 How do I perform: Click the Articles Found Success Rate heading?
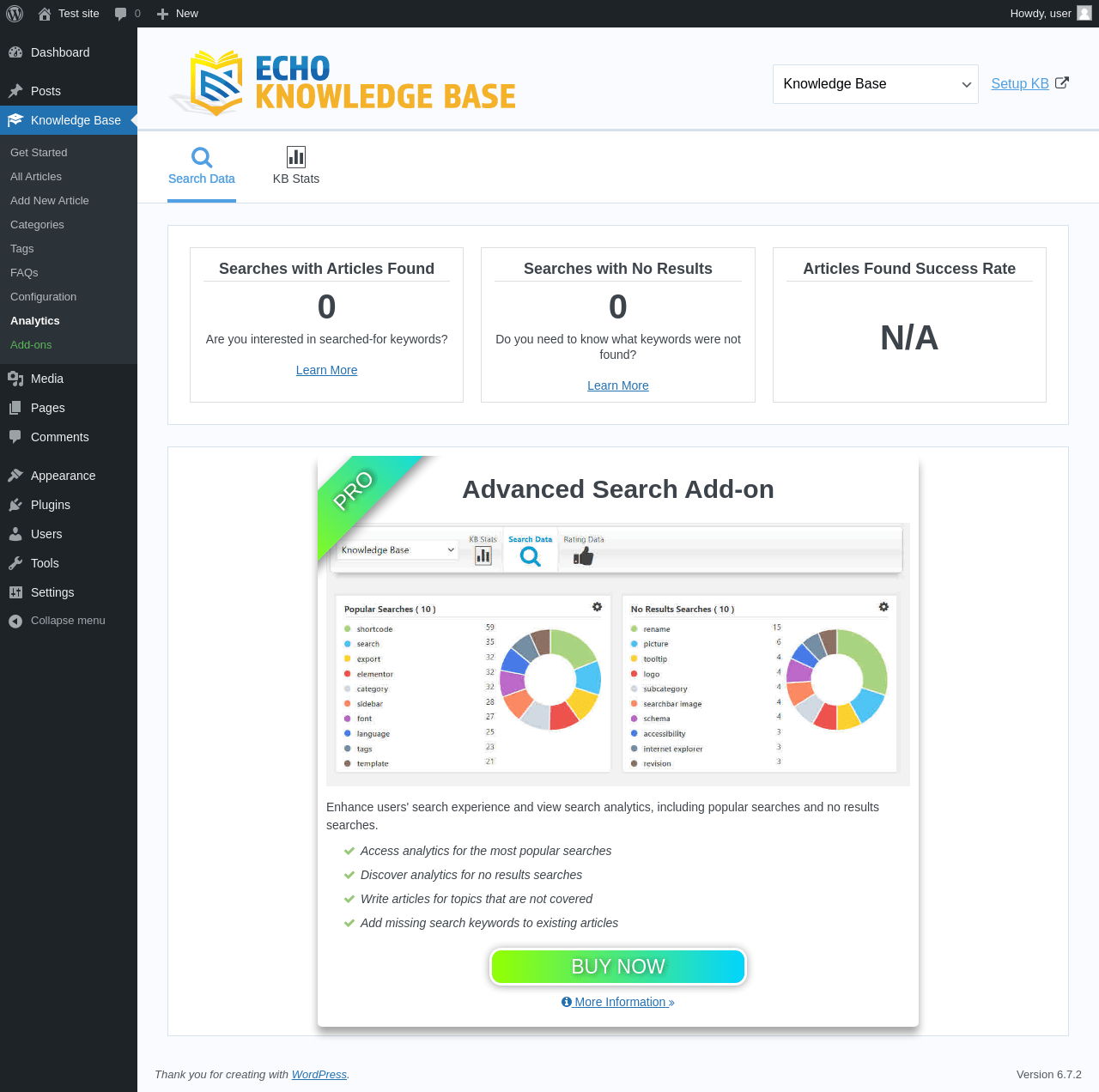click(x=909, y=269)
